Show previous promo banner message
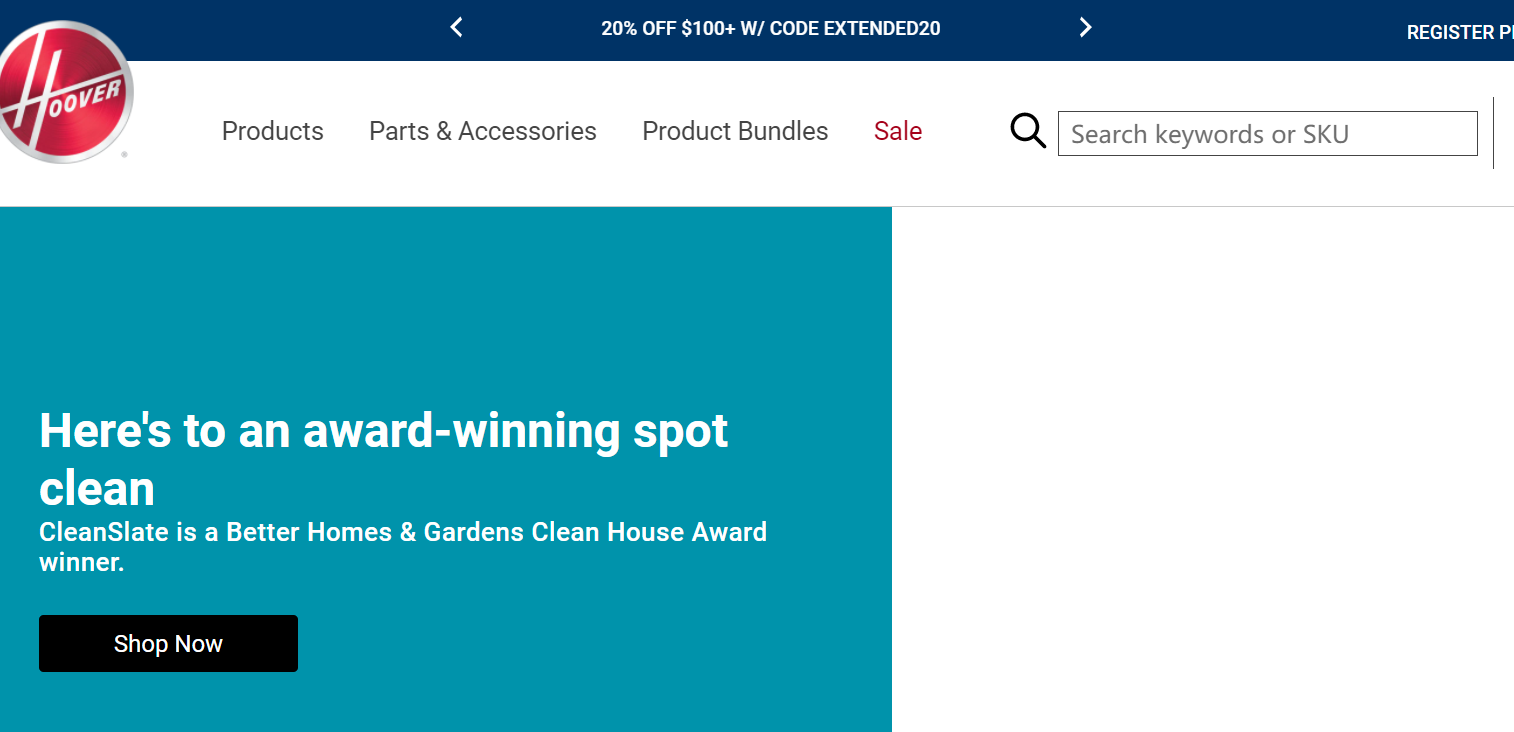This screenshot has height=732, width=1514. [456, 28]
